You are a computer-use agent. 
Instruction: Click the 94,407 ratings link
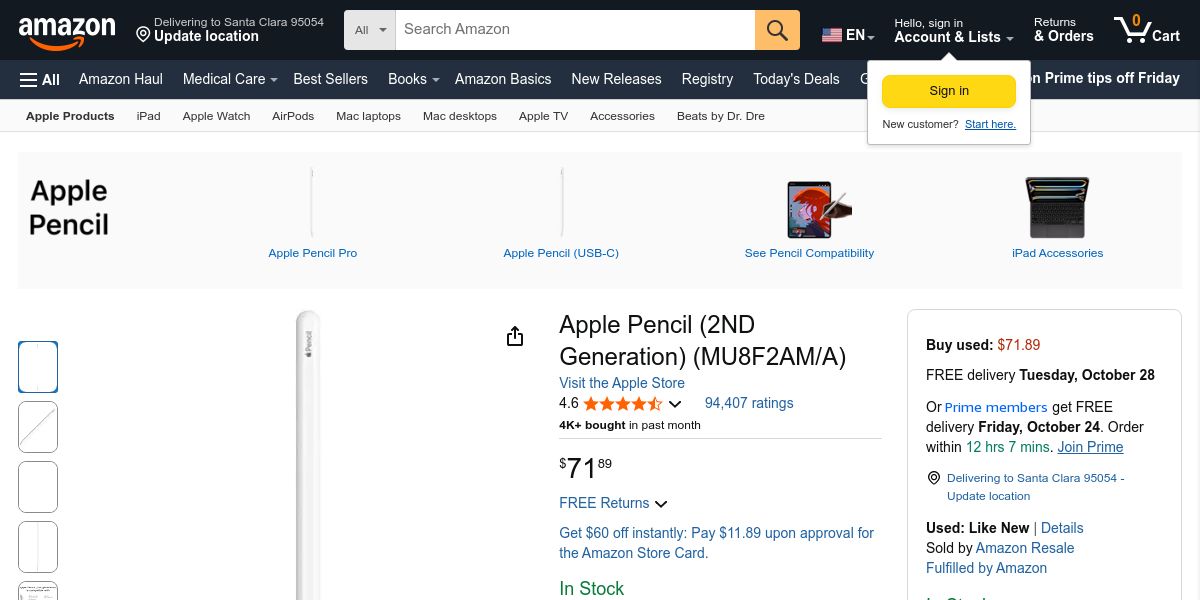[x=749, y=403]
